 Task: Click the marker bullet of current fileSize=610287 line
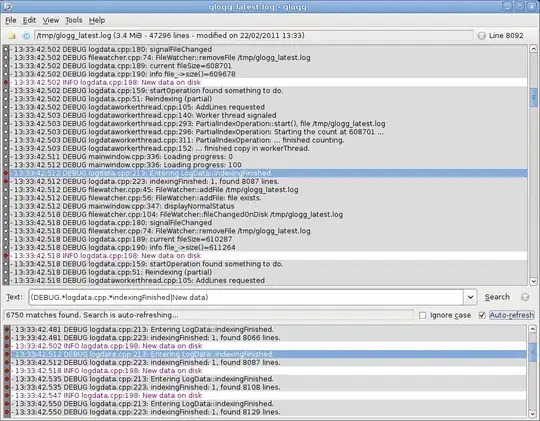pyautogui.click(x=6, y=239)
